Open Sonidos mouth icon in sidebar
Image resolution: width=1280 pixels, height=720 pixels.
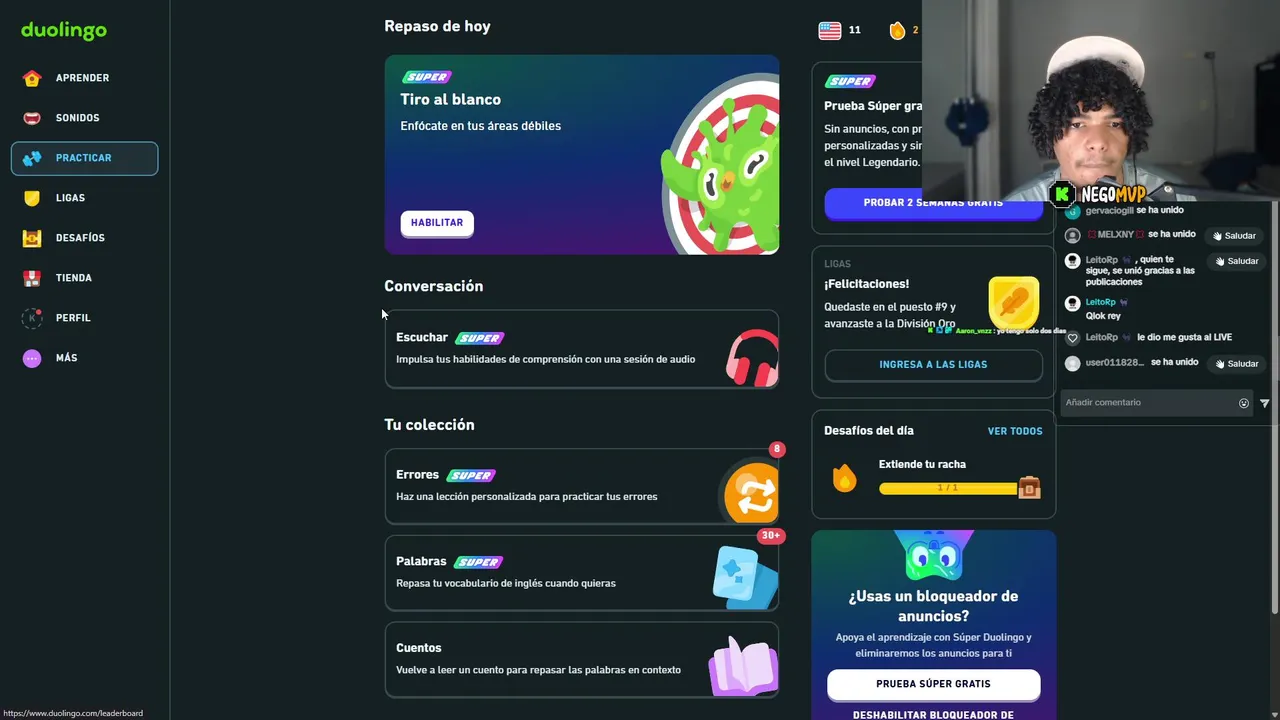point(32,118)
